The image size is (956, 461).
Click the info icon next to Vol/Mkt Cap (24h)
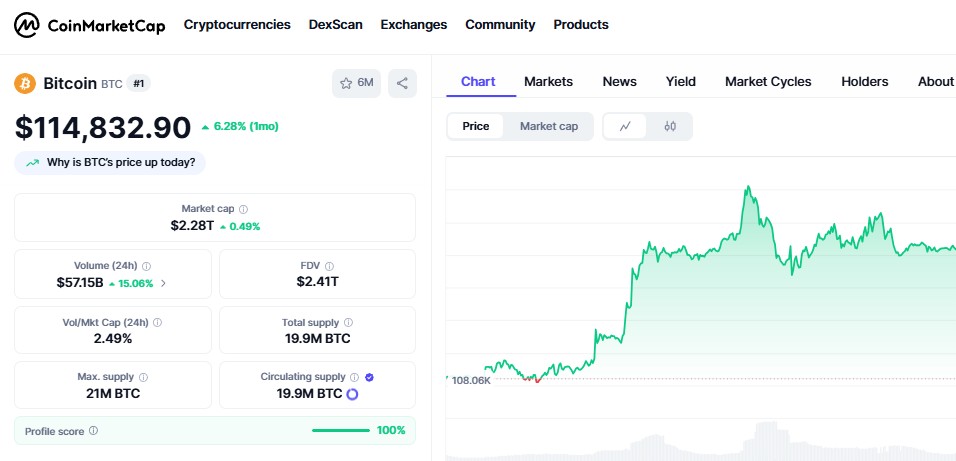157,323
